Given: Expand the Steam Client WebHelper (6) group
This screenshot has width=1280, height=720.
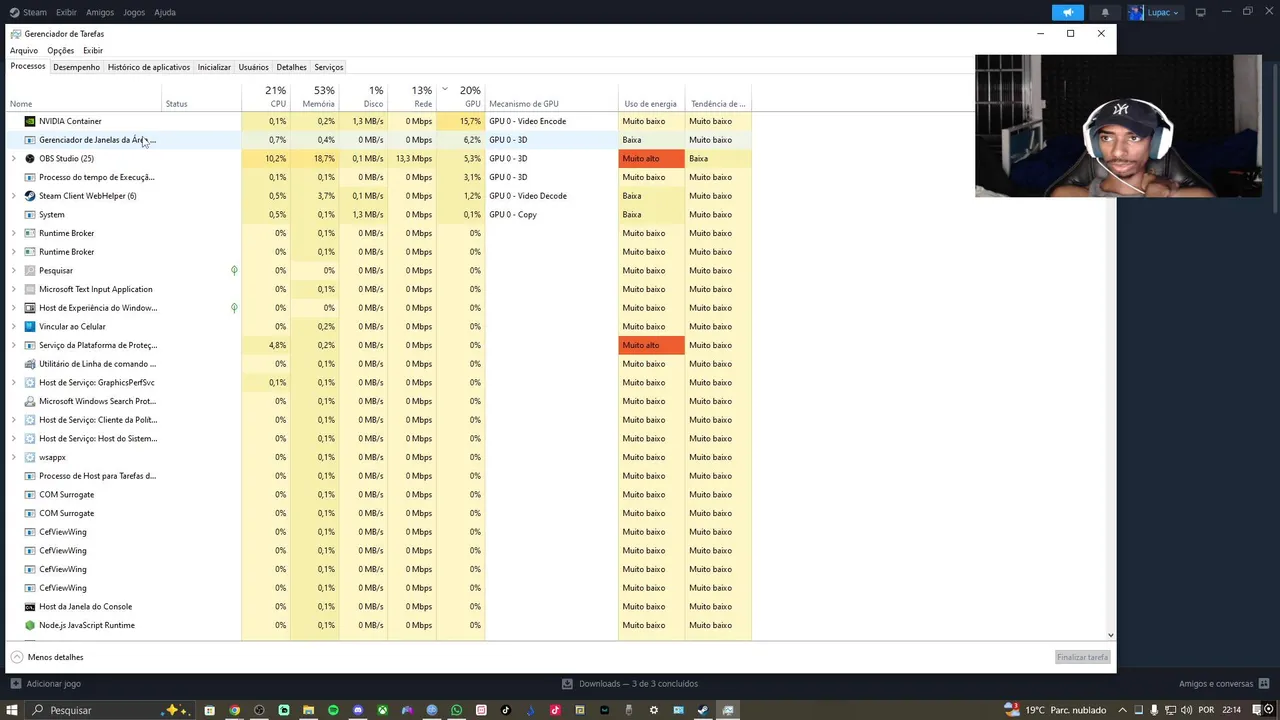Looking at the screenshot, I should (13, 196).
